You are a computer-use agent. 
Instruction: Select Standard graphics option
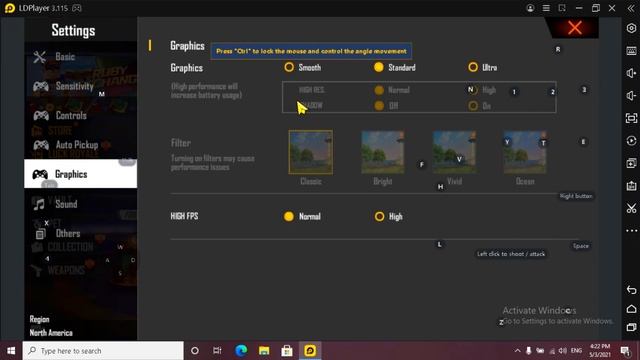pyautogui.click(x=379, y=67)
